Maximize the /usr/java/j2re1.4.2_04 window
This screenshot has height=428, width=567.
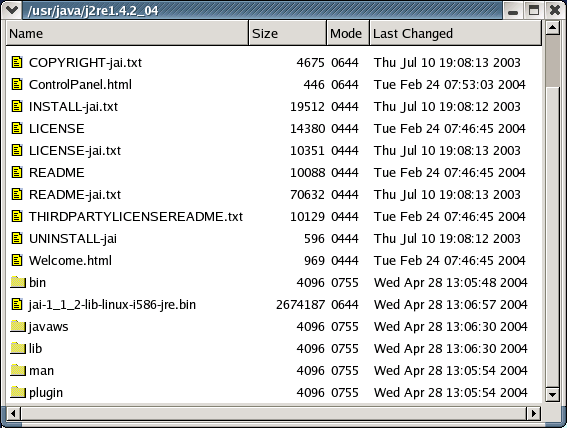pyautogui.click(x=534, y=10)
